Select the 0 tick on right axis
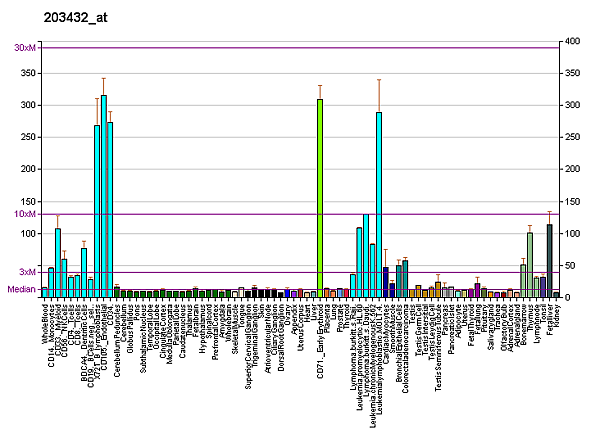The image size is (600, 434). (x=567, y=297)
